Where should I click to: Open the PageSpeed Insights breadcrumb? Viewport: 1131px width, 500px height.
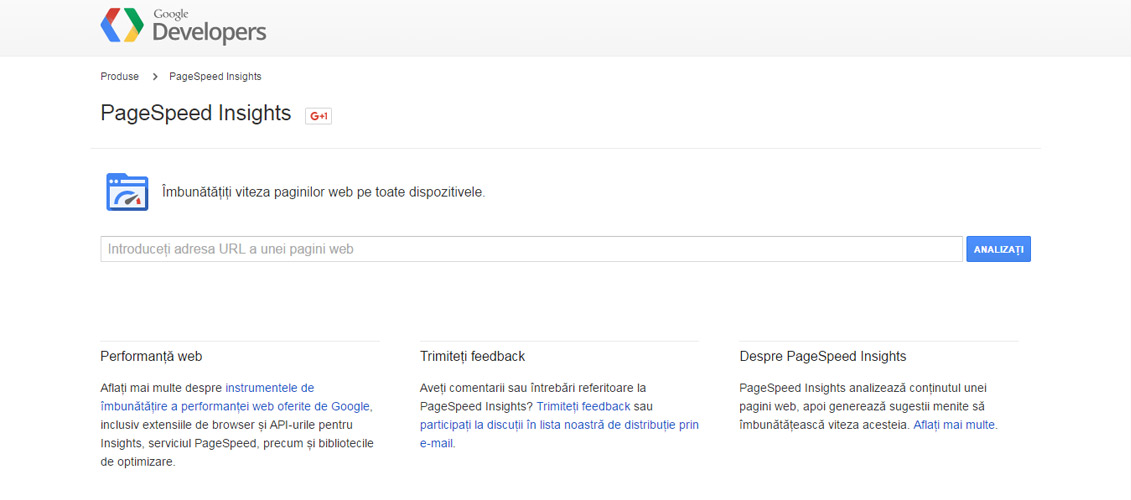pyautogui.click(x=215, y=76)
